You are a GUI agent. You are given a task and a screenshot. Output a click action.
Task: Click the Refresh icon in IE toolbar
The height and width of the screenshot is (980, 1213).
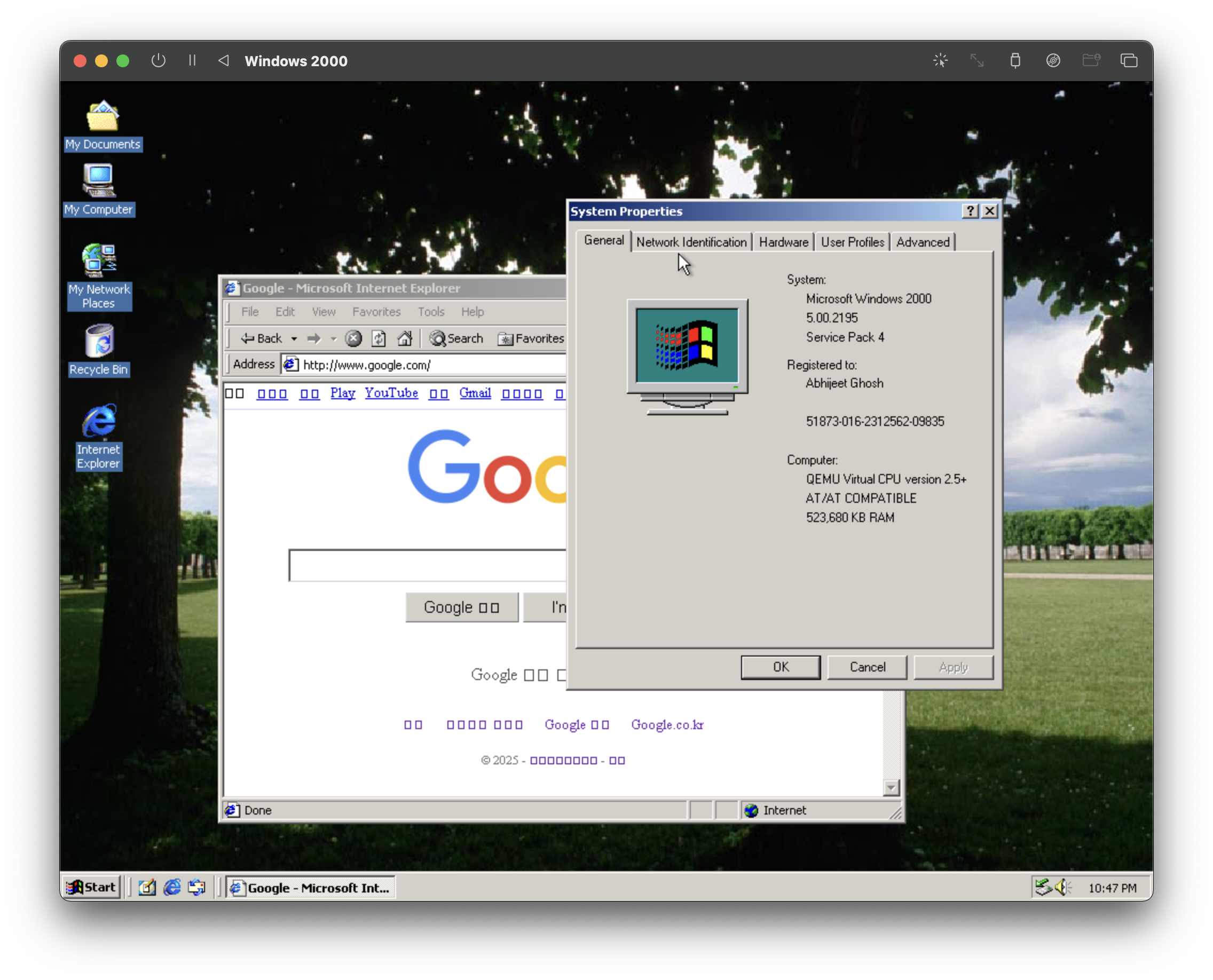pos(379,339)
